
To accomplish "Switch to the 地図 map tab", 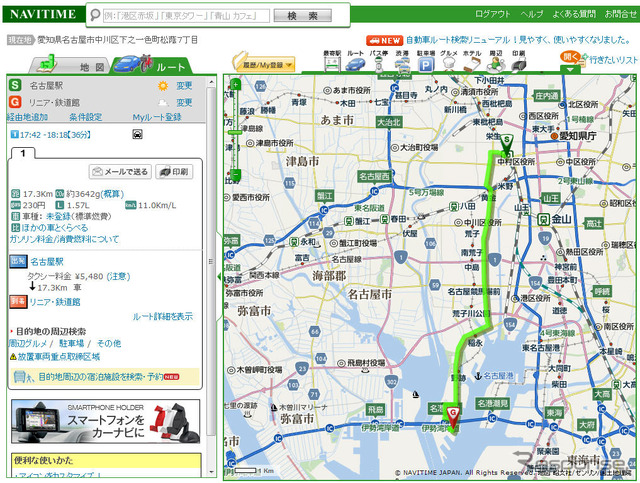I will (x=69, y=65).
